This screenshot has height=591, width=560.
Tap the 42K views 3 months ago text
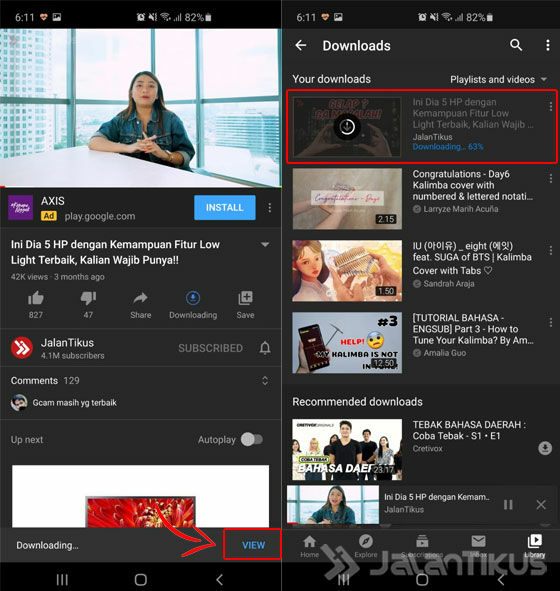(57, 277)
